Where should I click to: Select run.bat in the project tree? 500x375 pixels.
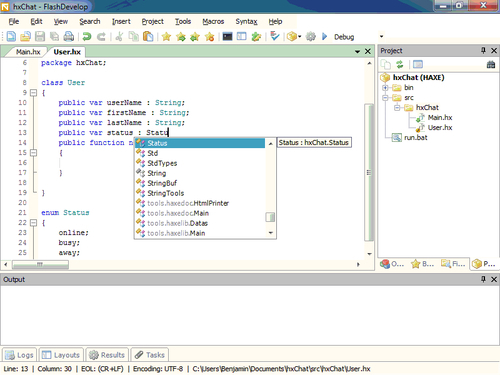pyautogui.click(x=416, y=138)
